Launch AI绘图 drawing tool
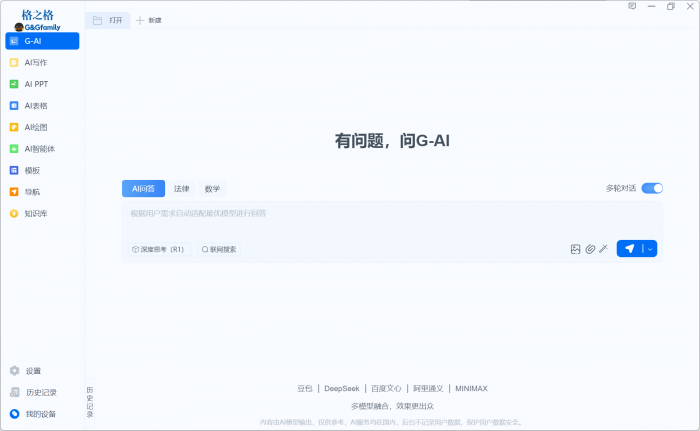700x431 pixels. click(x=35, y=127)
